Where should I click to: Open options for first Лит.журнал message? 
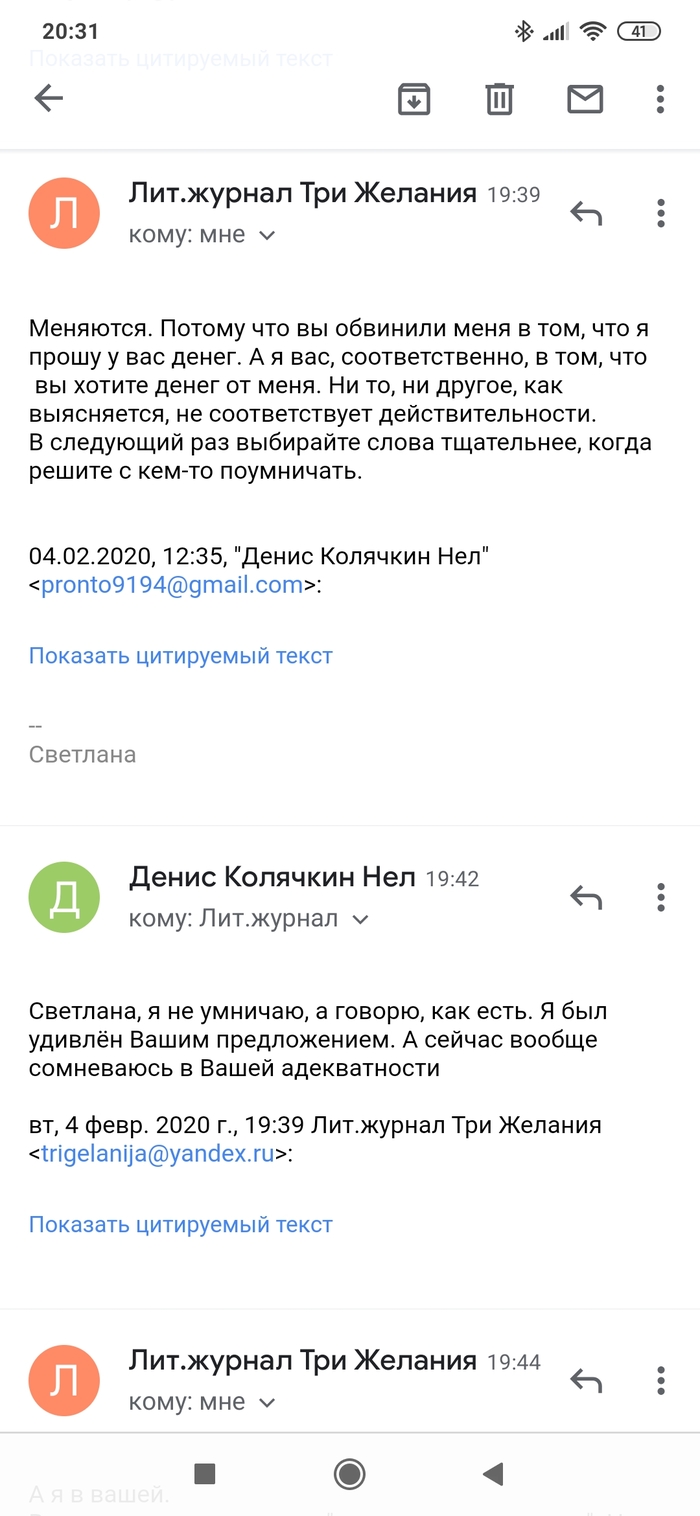660,213
